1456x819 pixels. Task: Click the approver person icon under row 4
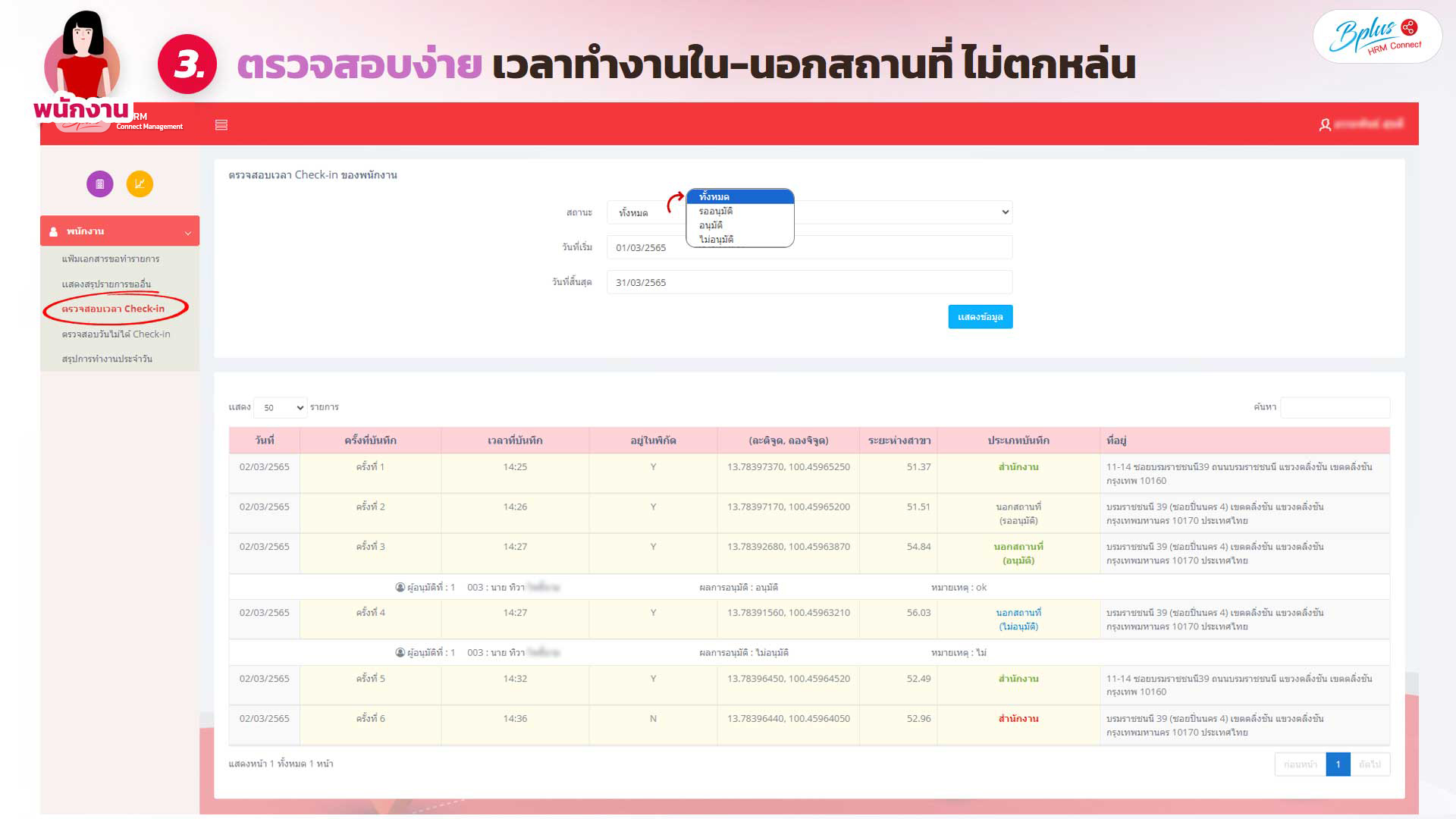click(x=400, y=652)
